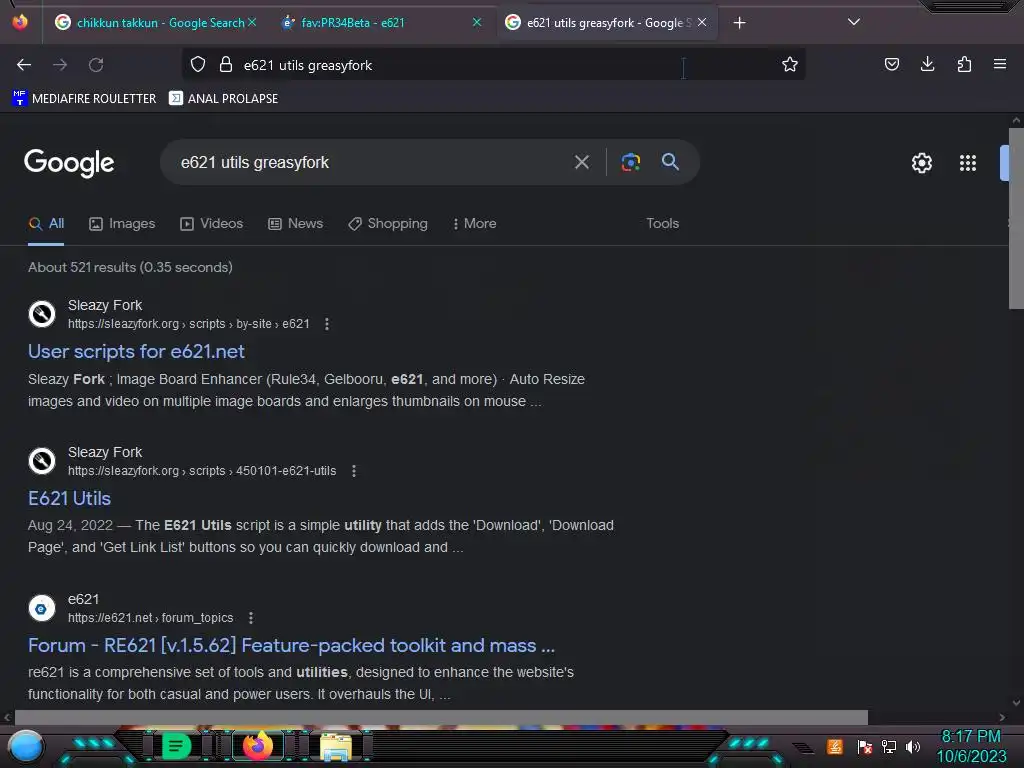Switch to the chikkun takkun Google Search tab
This screenshot has height=768, width=1024.
pyautogui.click(x=150, y=23)
